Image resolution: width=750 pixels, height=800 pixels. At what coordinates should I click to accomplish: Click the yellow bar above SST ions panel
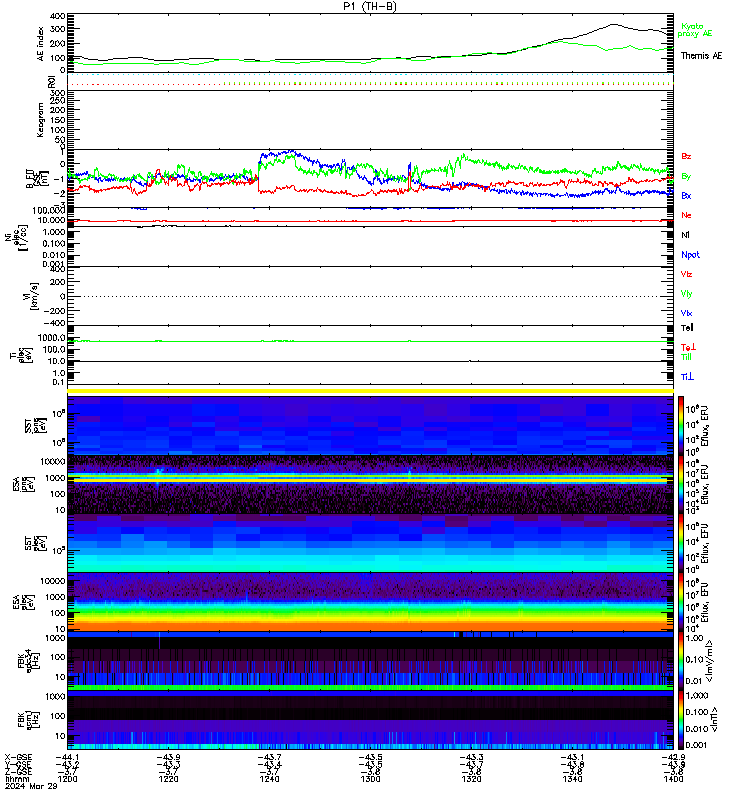pyautogui.click(x=370, y=391)
